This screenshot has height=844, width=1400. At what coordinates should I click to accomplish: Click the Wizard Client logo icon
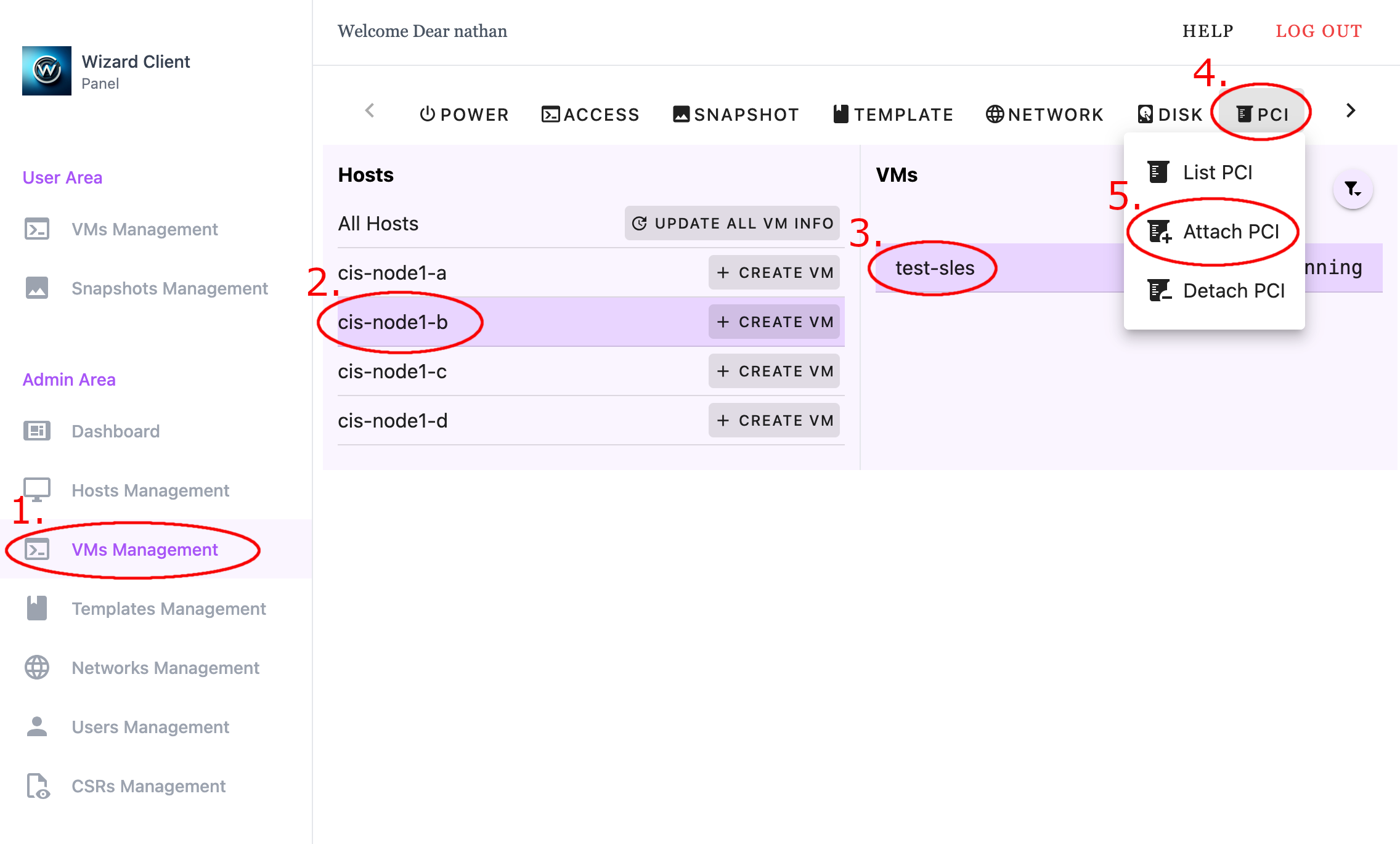[x=47, y=71]
